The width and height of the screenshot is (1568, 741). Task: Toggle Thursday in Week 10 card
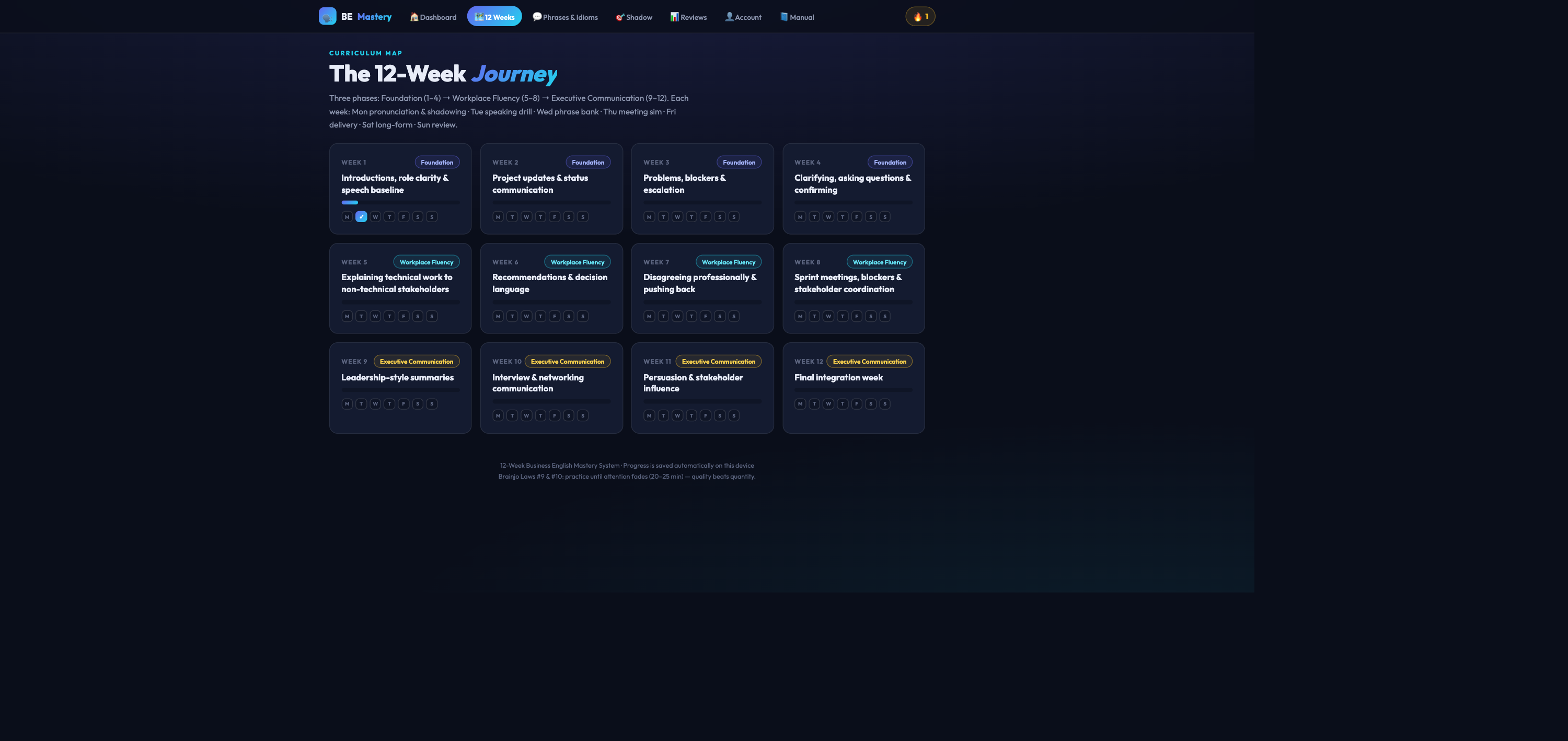(540, 415)
